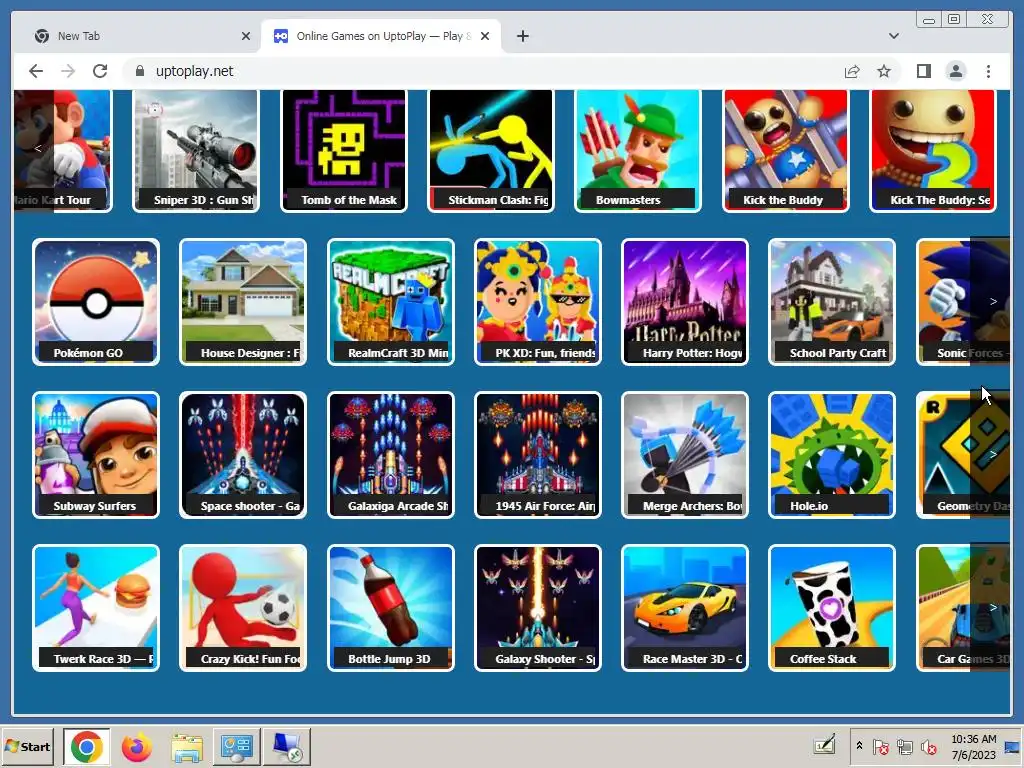Image resolution: width=1024 pixels, height=768 pixels.
Task: Play Subway Surfers
Action: point(96,455)
